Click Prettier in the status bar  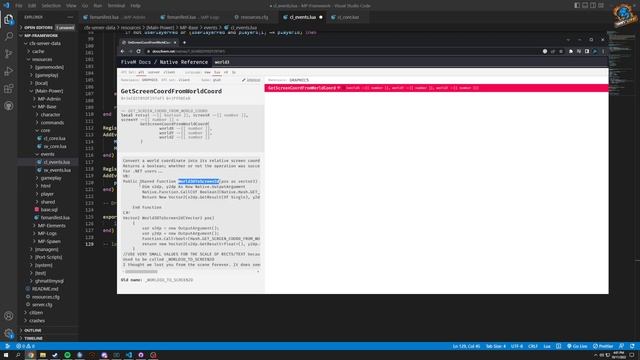click(x=603, y=346)
